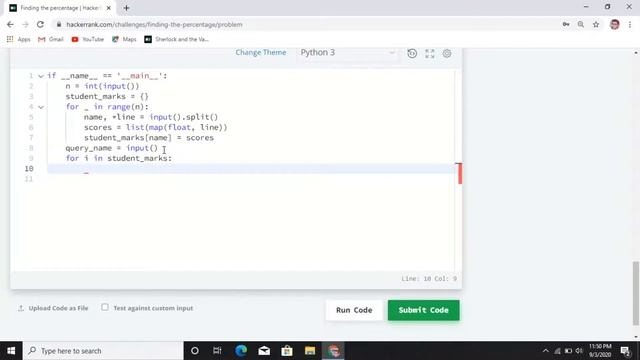Open the Apps bookmark shortcut
Screen dimensions: 640x360
[19, 39]
